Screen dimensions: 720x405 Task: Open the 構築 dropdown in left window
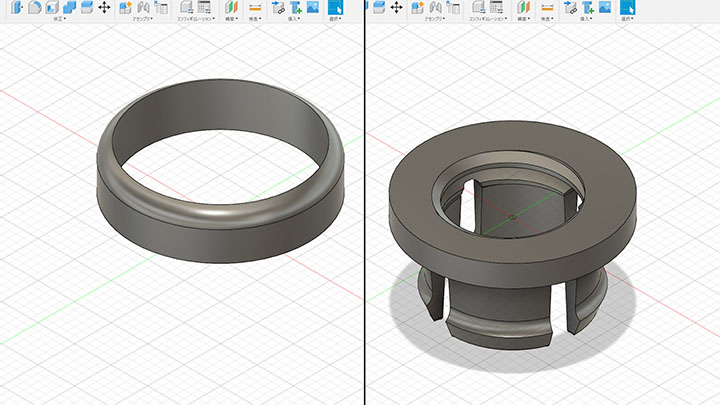coord(231,19)
